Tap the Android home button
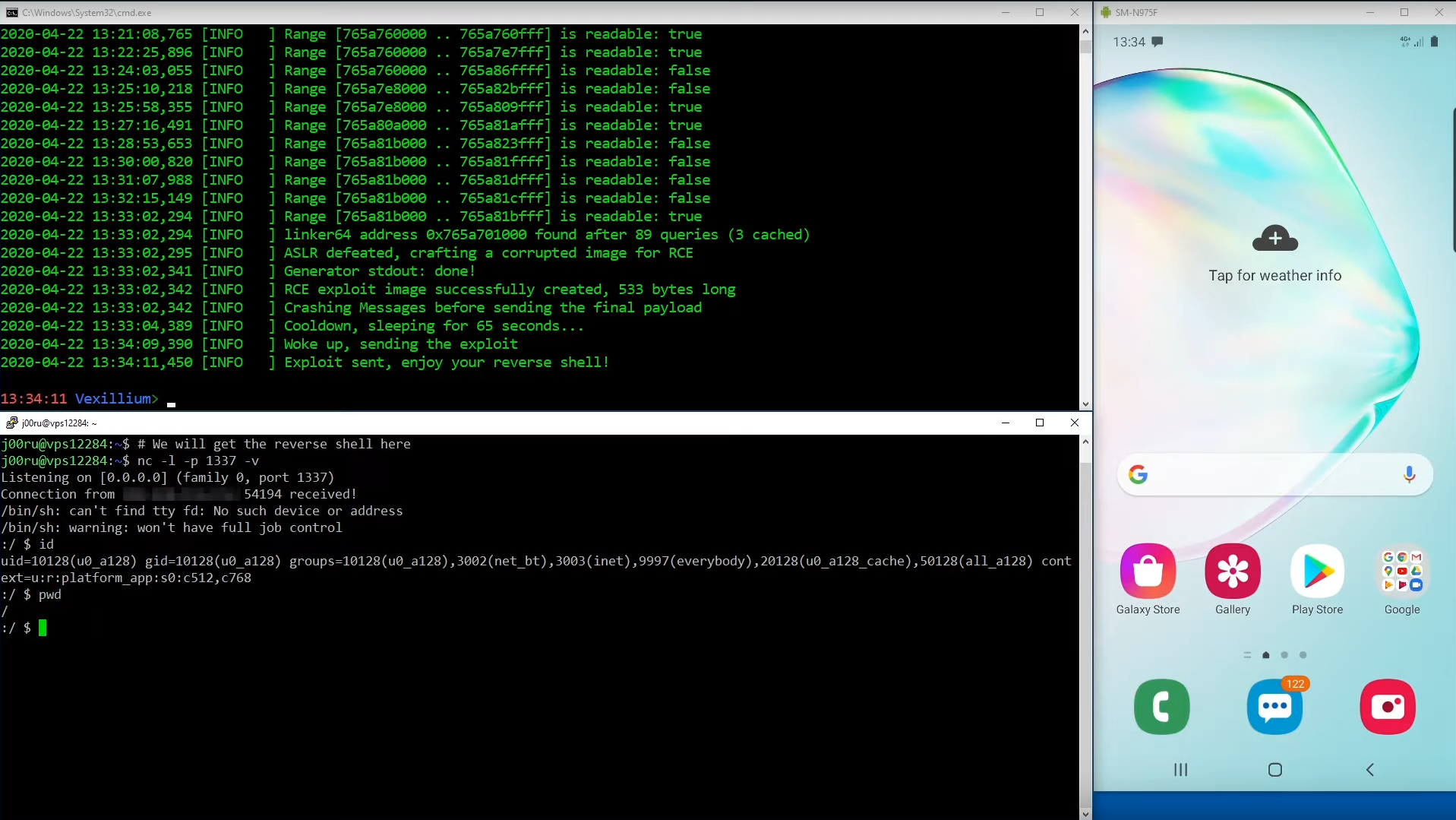 (x=1275, y=770)
